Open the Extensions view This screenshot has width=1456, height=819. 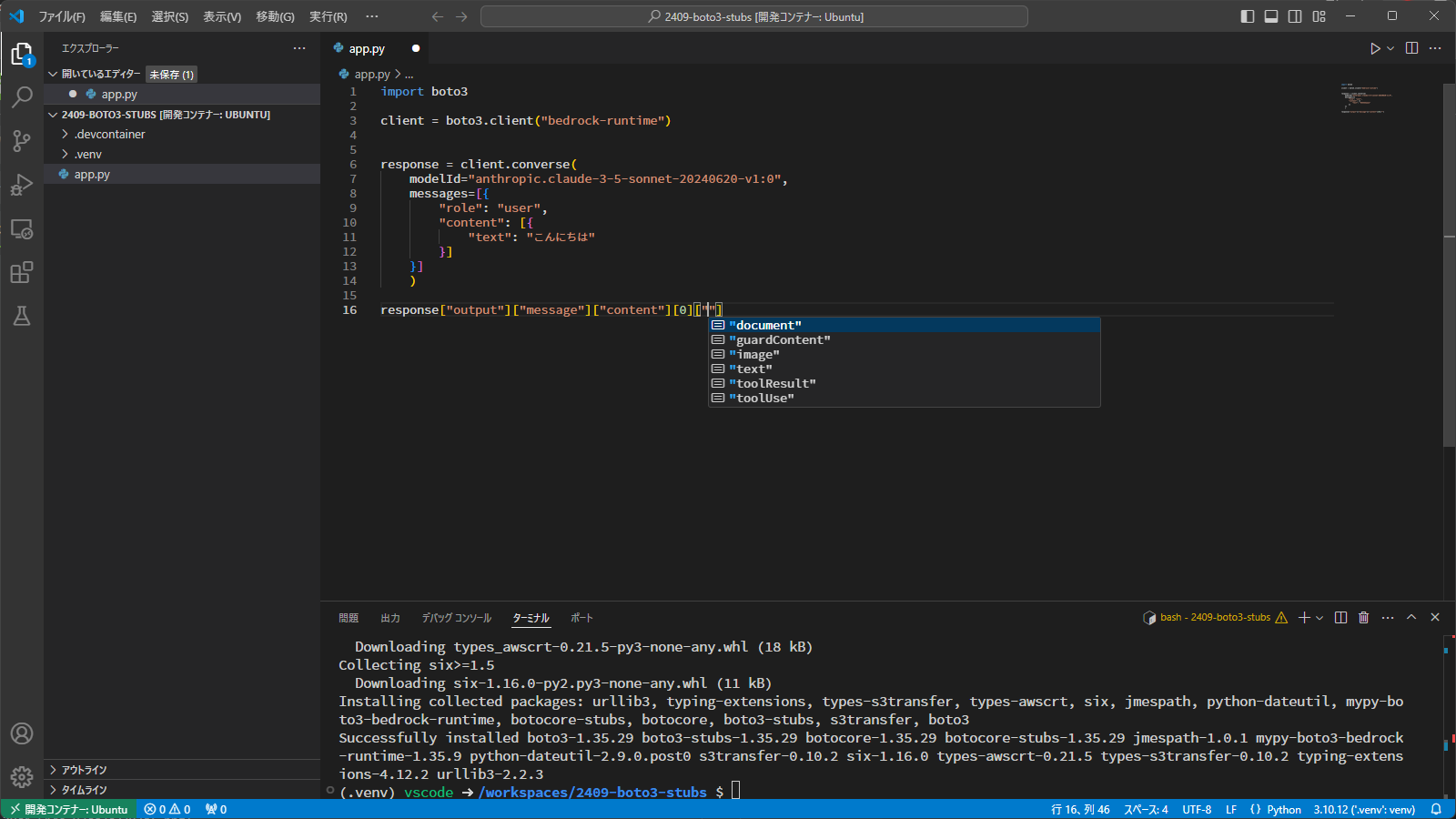tap(22, 272)
